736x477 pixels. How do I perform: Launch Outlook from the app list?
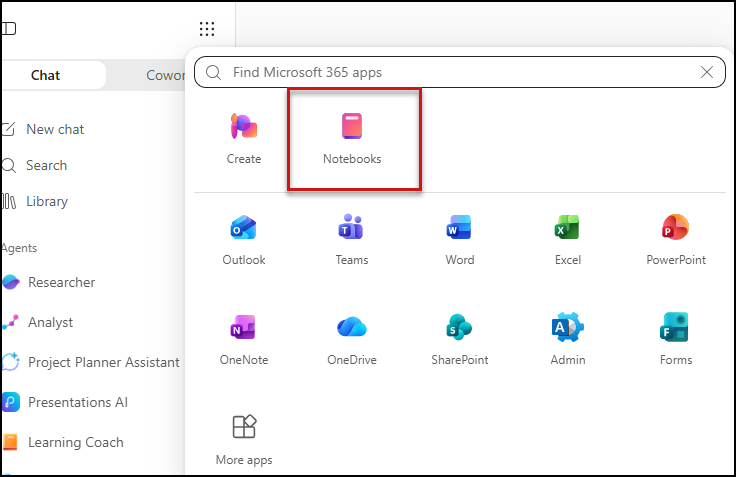[x=244, y=240]
